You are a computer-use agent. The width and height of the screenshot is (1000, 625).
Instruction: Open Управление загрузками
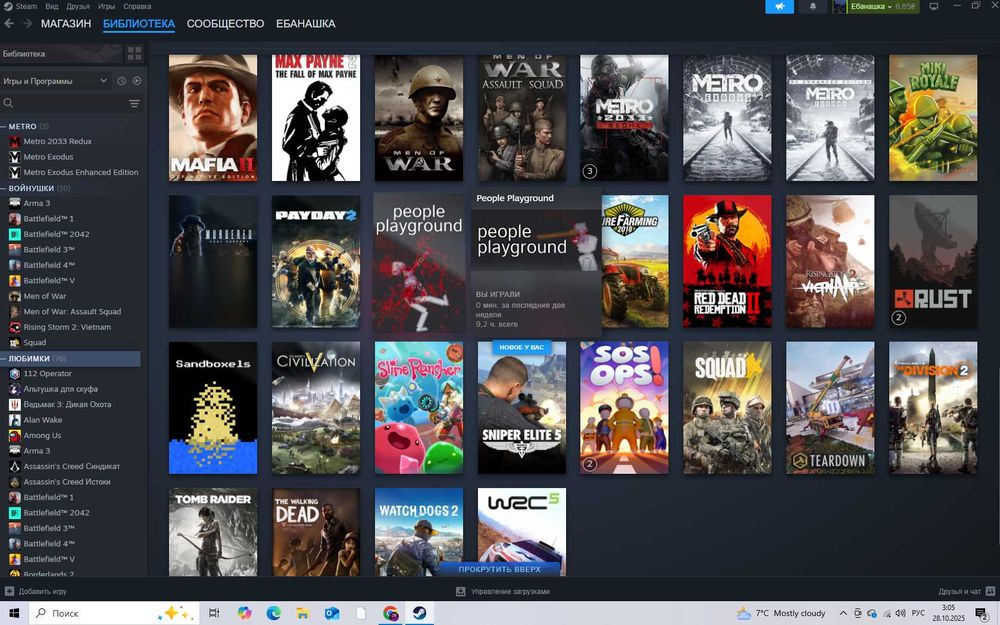[503, 591]
